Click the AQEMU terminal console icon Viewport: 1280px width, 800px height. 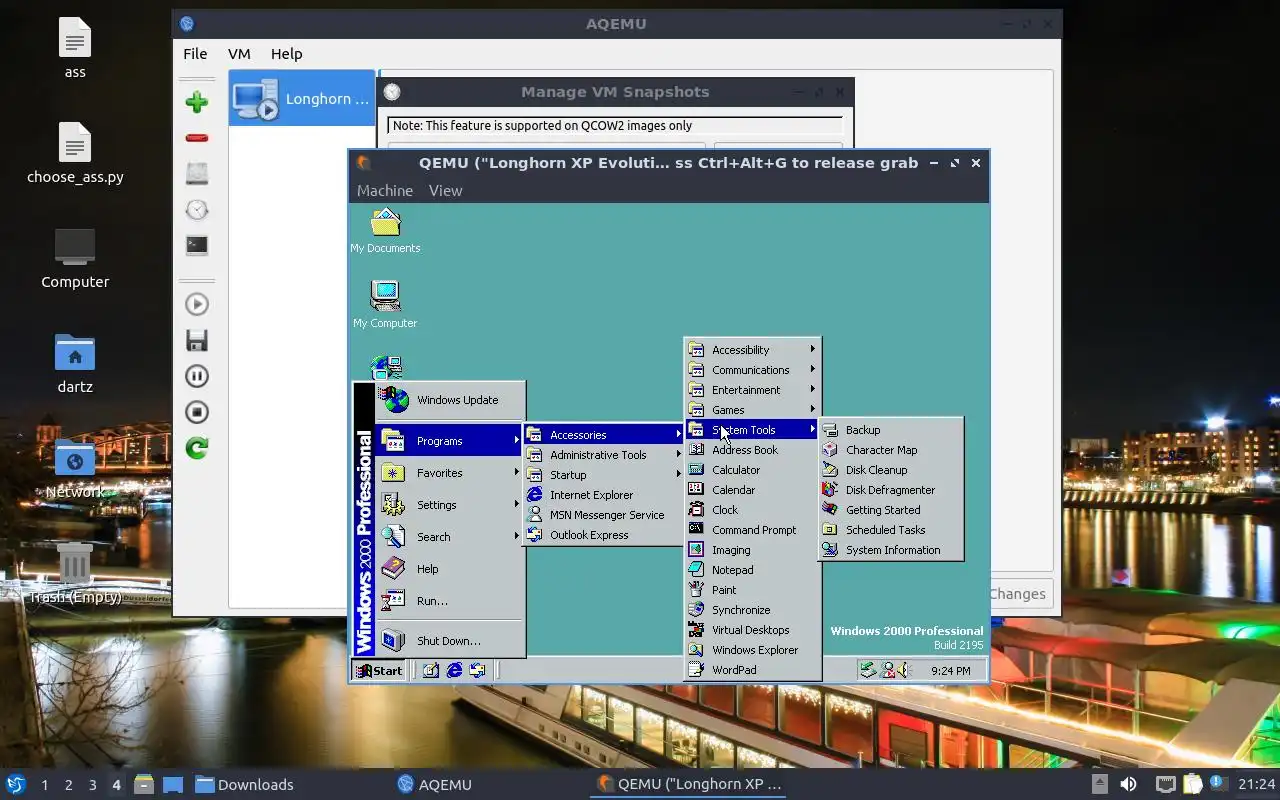(197, 245)
